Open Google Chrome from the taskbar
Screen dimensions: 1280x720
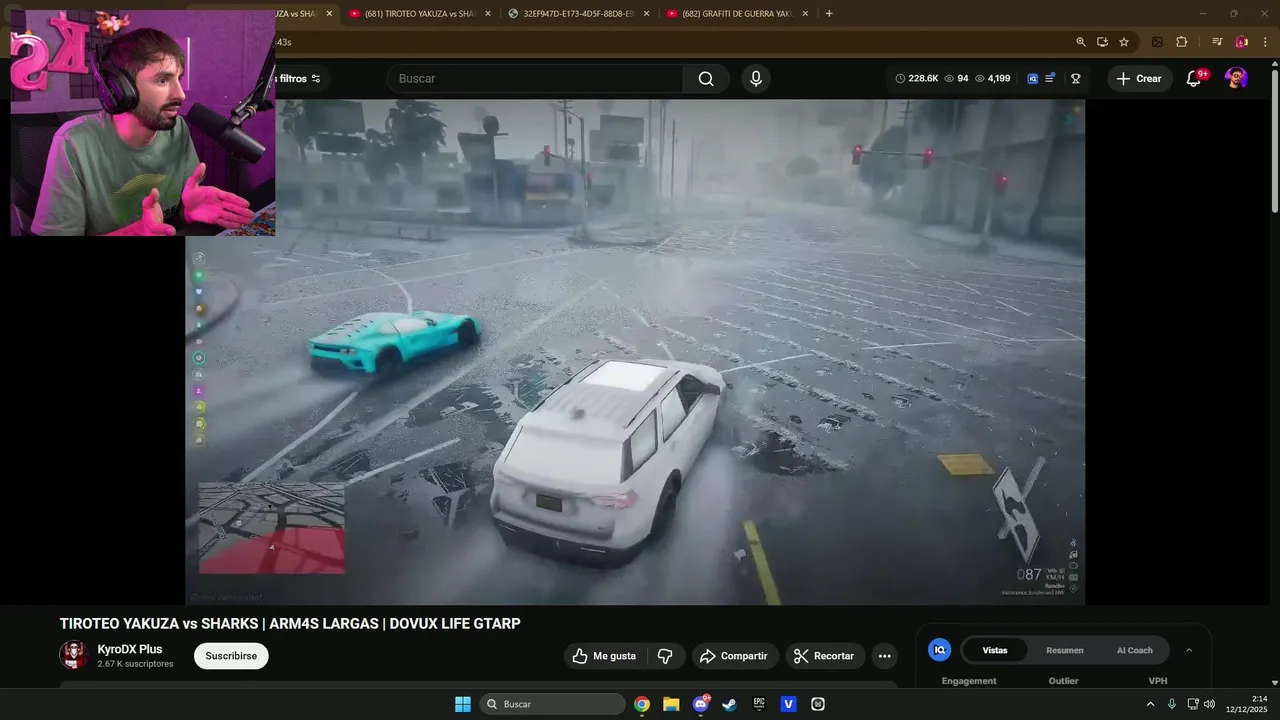[642, 704]
